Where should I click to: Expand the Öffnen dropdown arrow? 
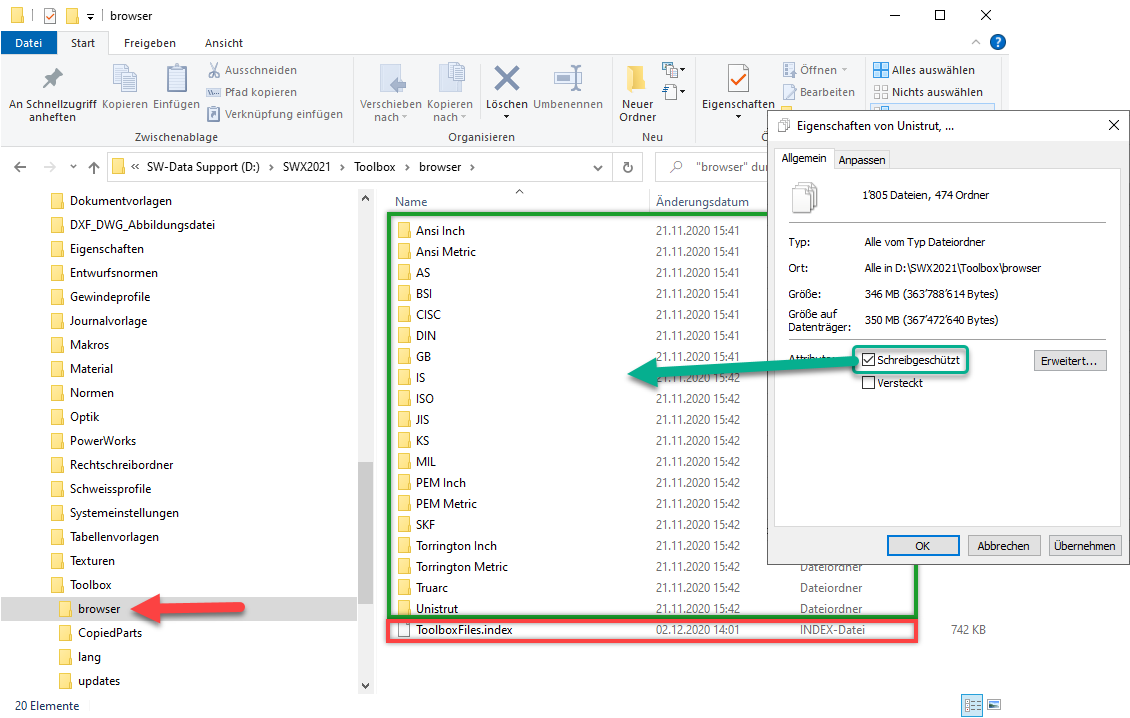tap(844, 70)
